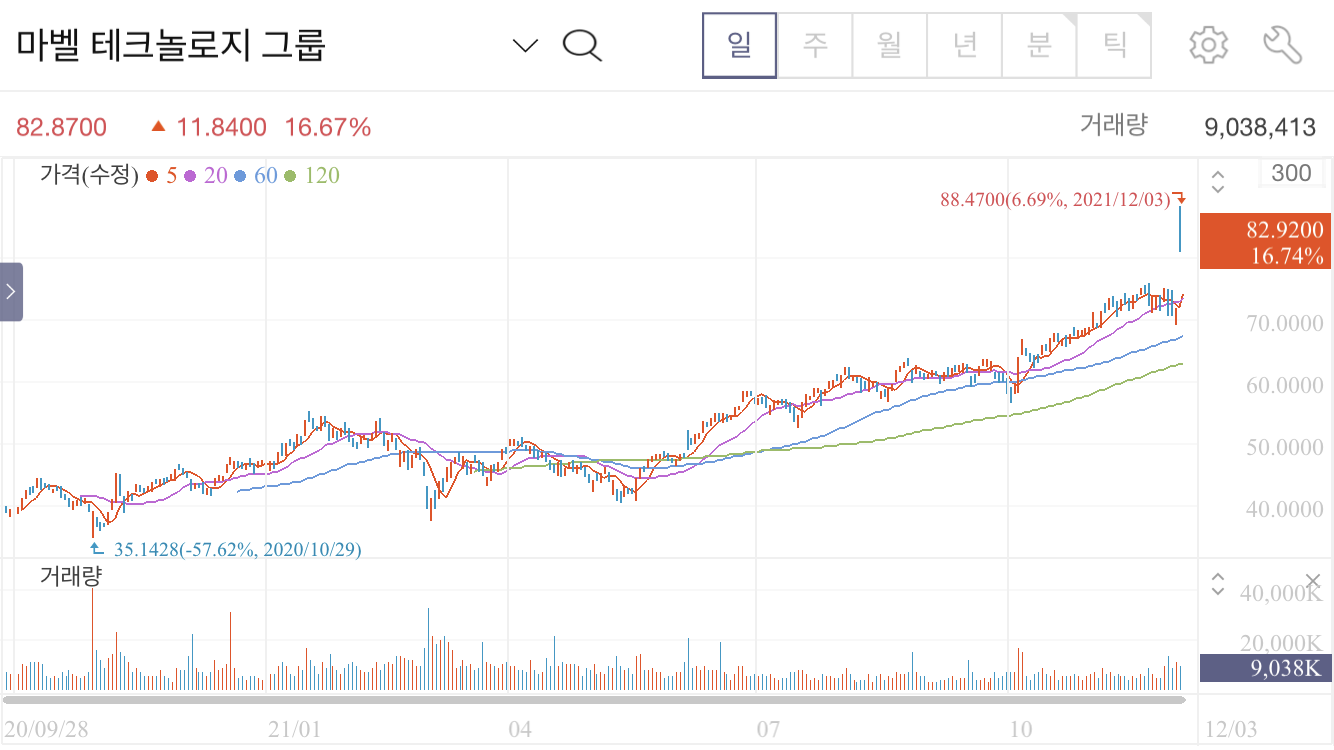Image resolution: width=1334 pixels, height=750 pixels.
Task: Expand the stock name dropdown chevron
Action: tap(525, 46)
